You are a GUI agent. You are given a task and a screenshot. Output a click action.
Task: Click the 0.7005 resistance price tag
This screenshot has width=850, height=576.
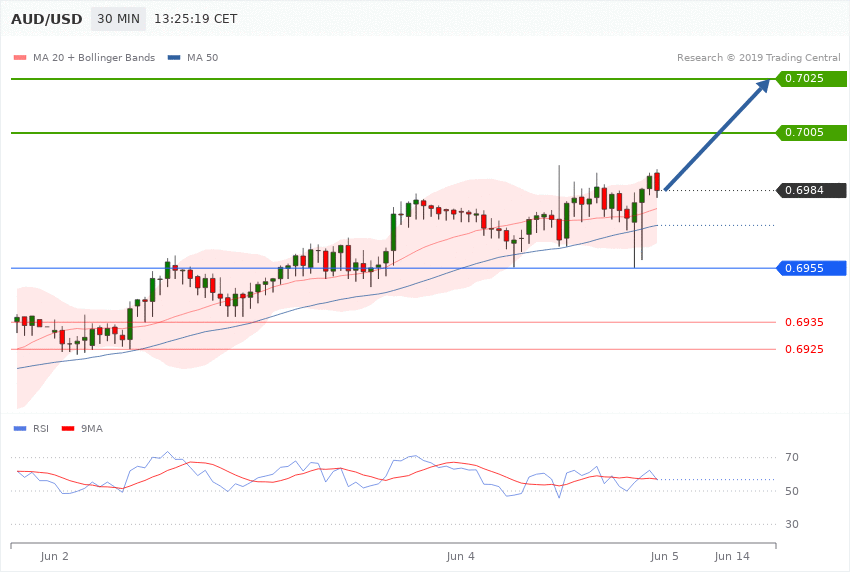coord(812,133)
